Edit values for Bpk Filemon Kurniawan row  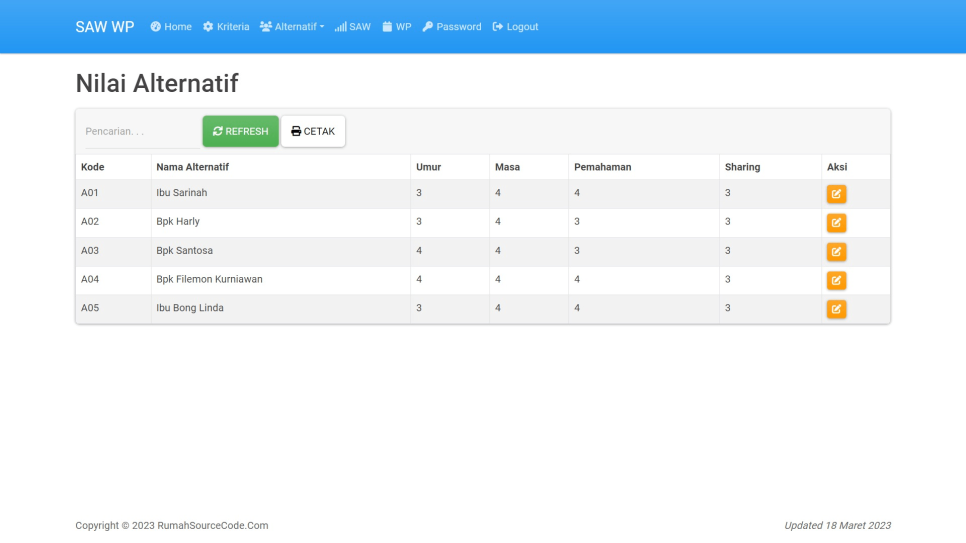point(836,280)
